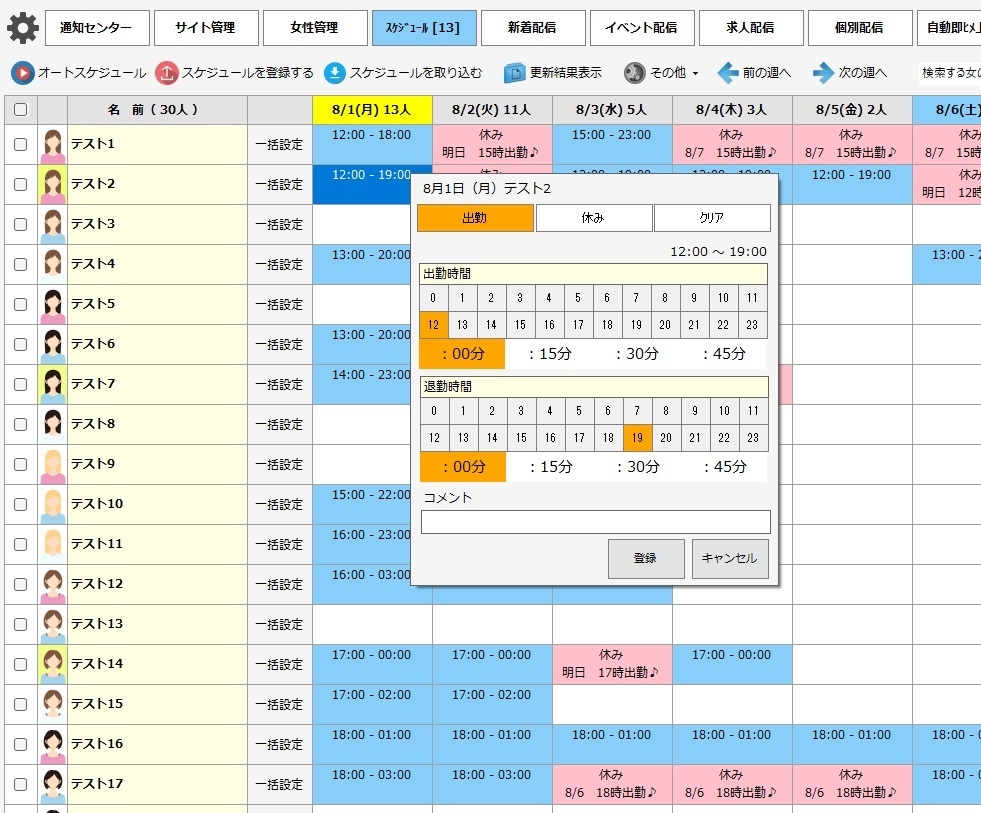Viewport: 981px width, 813px height.
Task: Click the コメント text field
Action: [x=595, y=522]
